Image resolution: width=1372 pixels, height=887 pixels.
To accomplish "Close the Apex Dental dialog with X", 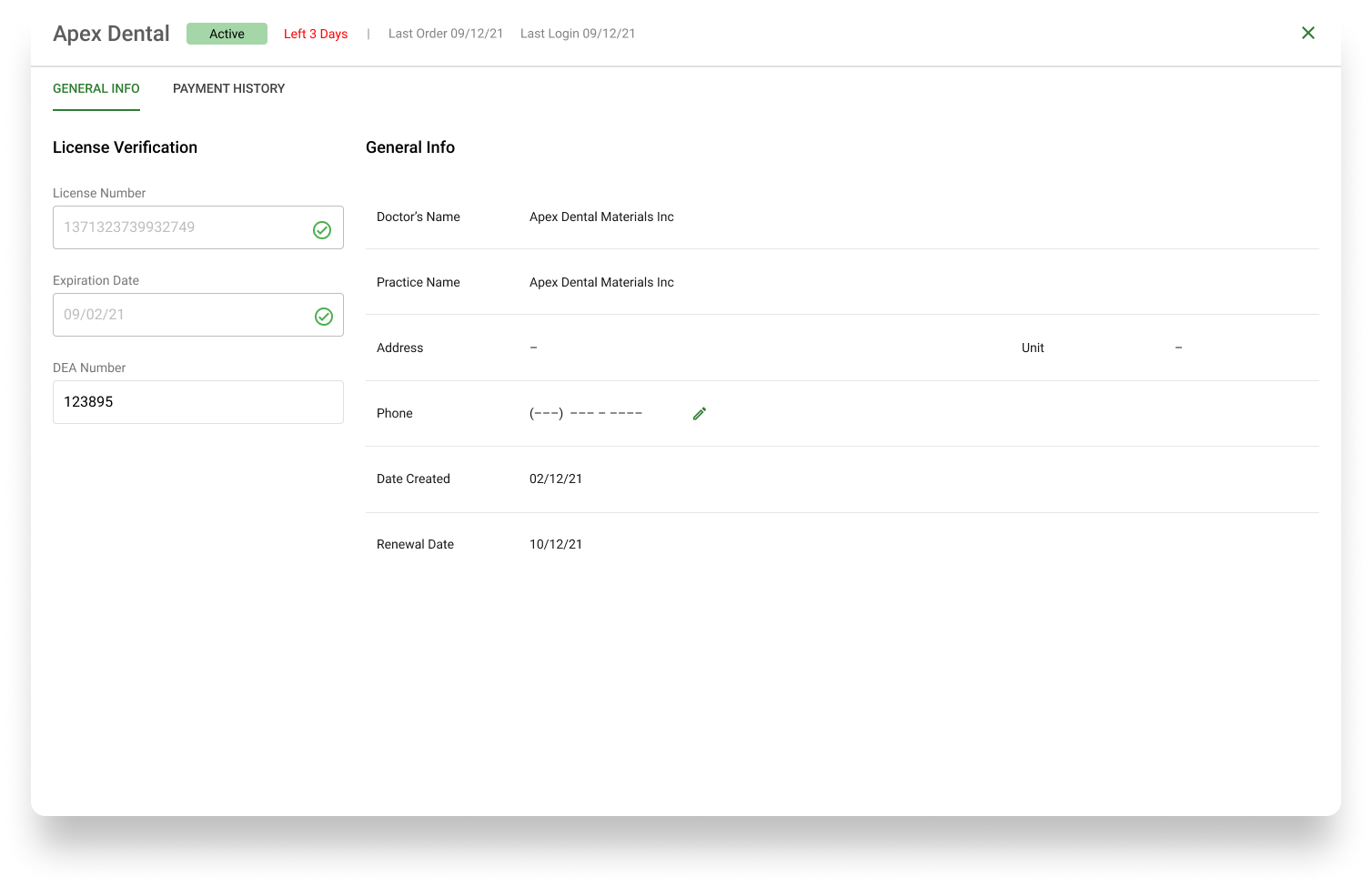I will click(1308, 33).
